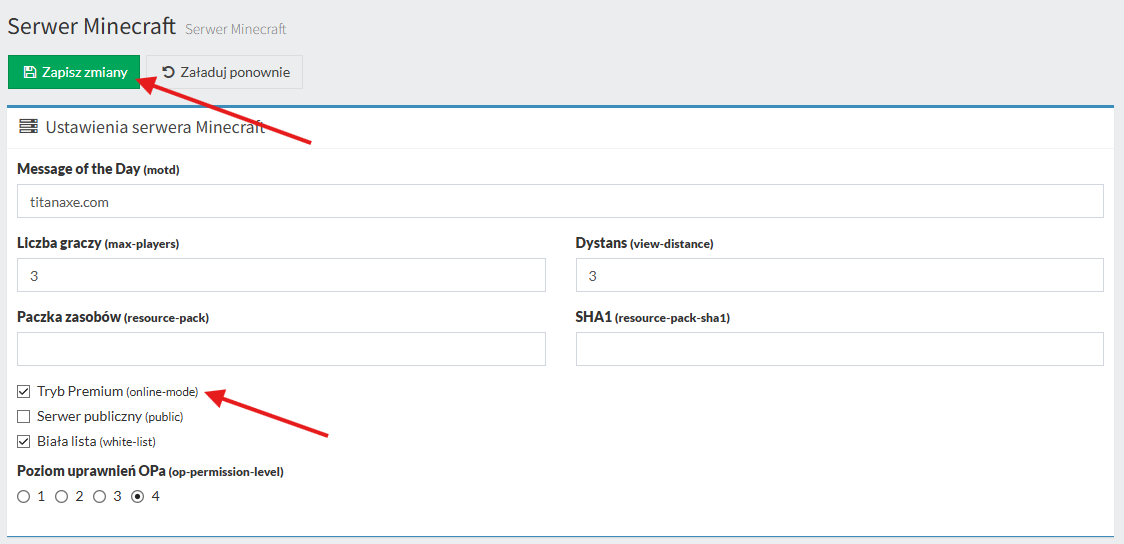
Task: Enable the Serwer publiczny checkbox
Action: tap(24, 417)
